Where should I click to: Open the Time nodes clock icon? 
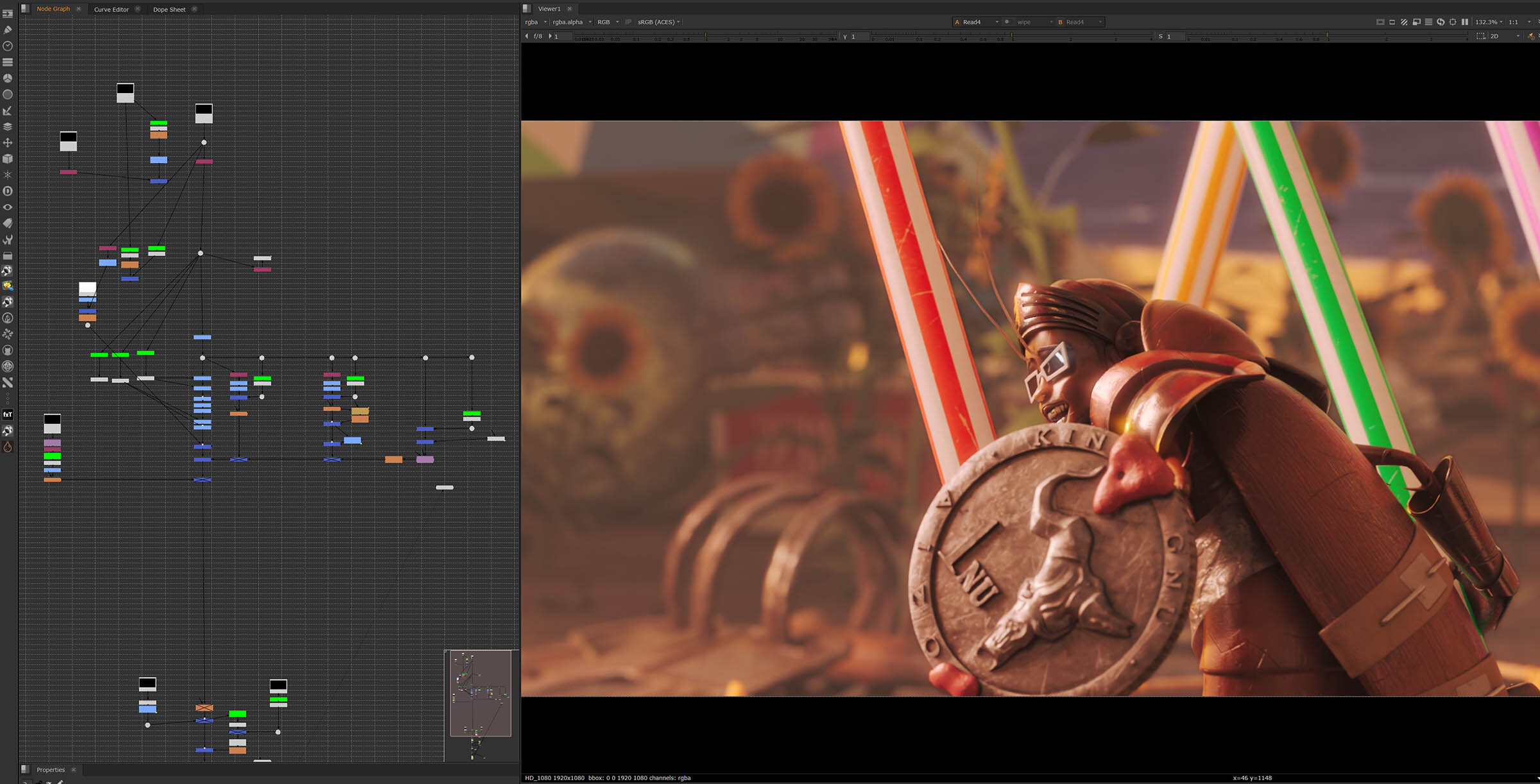pyautogui.click(x=8, y=46)
